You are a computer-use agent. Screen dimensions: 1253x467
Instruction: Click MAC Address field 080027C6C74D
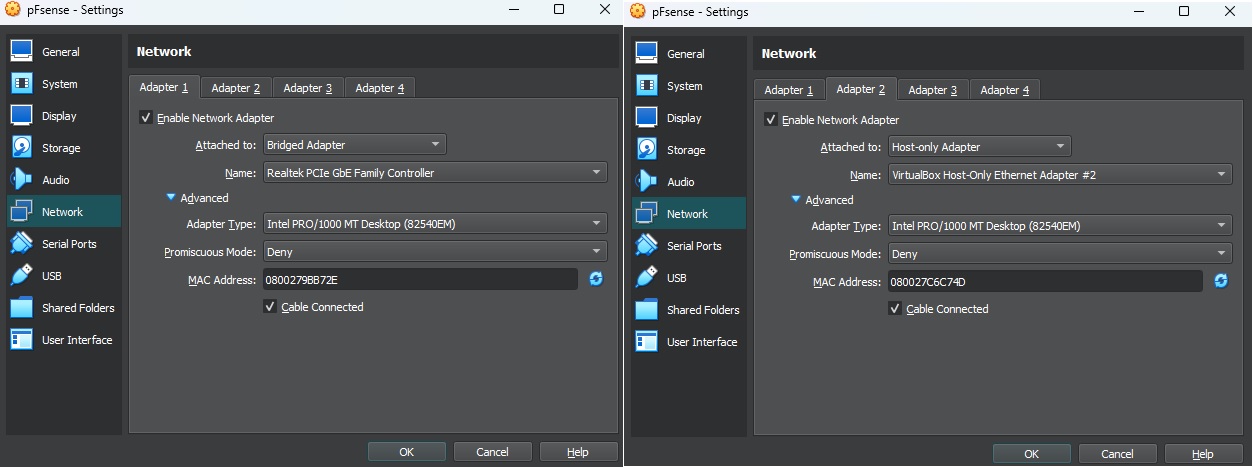[x=1045, y=281]
